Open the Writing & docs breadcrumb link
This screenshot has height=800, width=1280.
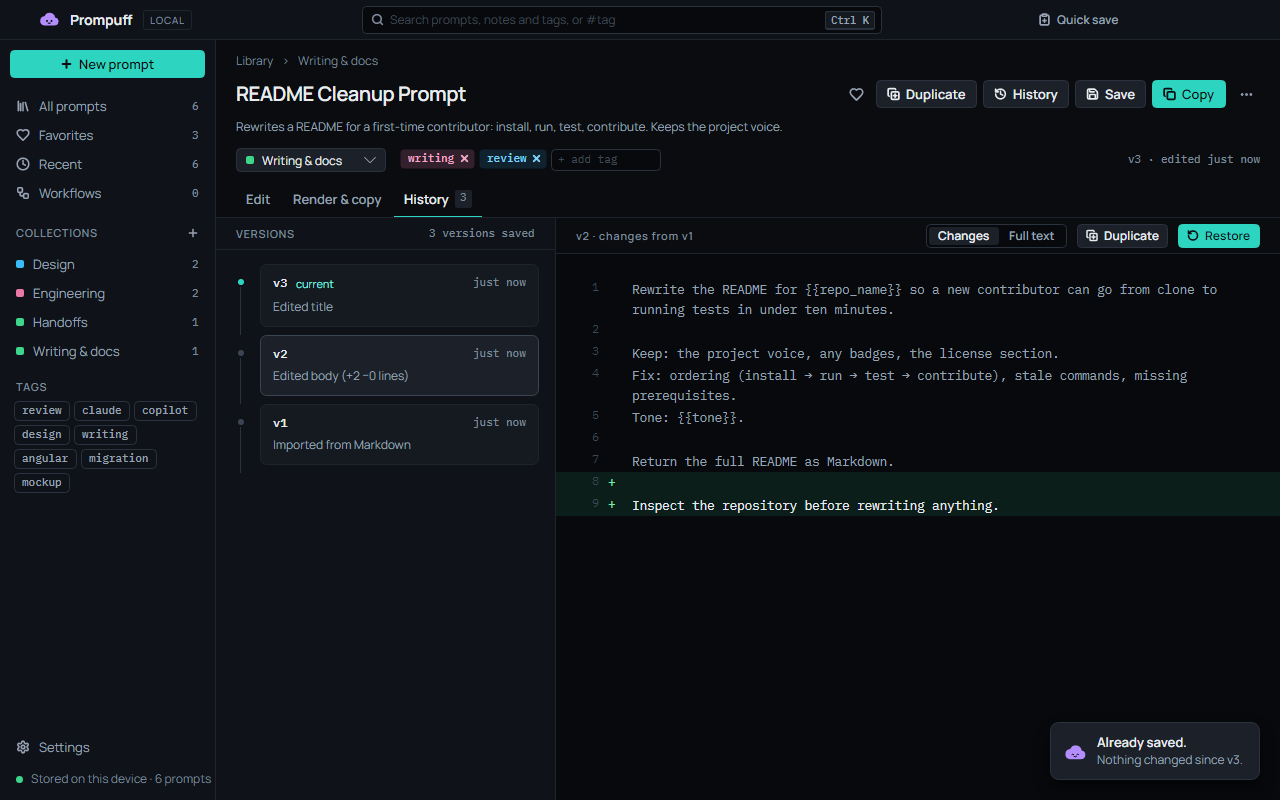point(338,61)
